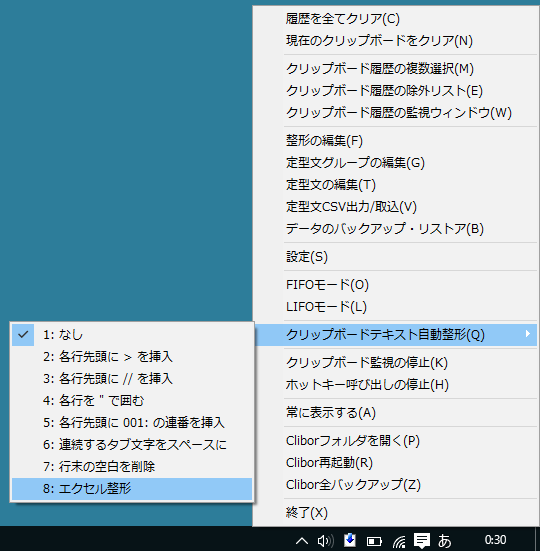Click the battery status icon
Screen dimensions: 540x551
(x=374, y=541)
